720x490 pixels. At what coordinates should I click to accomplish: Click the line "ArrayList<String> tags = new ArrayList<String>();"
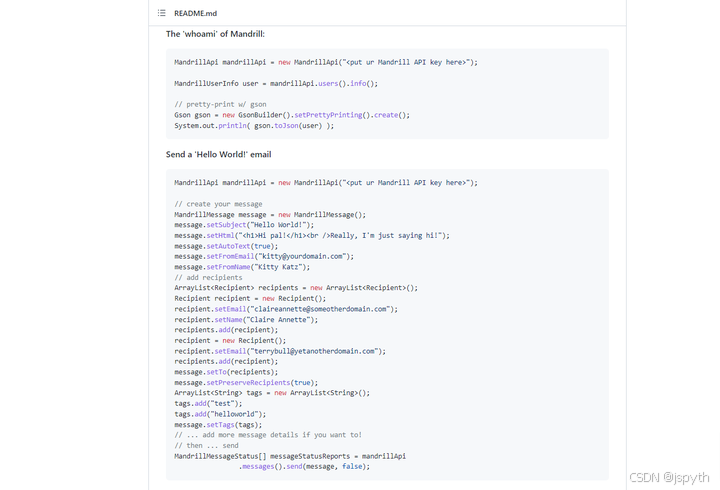click(272, 393)
